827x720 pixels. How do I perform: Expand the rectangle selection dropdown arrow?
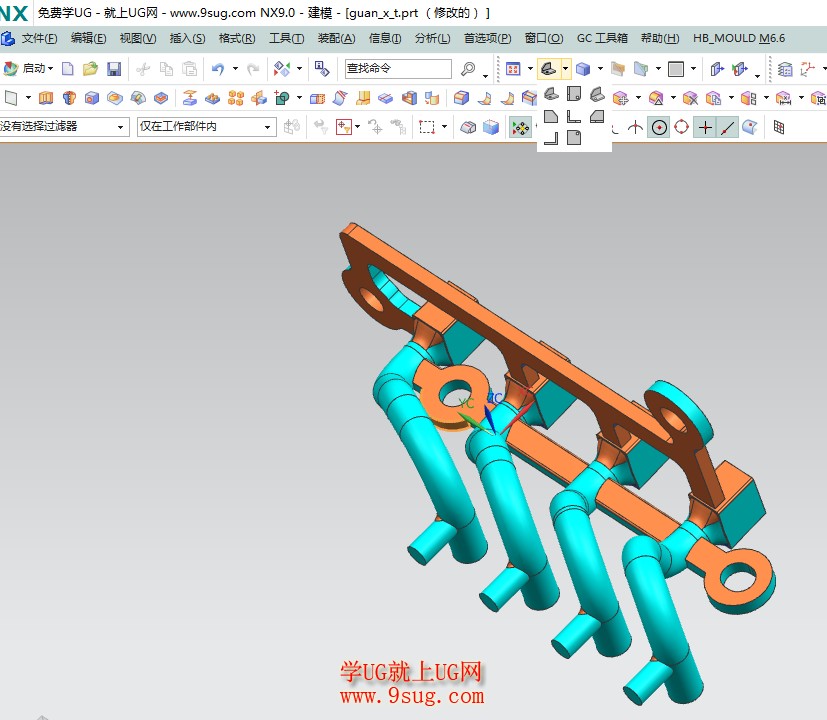[444, 127]
